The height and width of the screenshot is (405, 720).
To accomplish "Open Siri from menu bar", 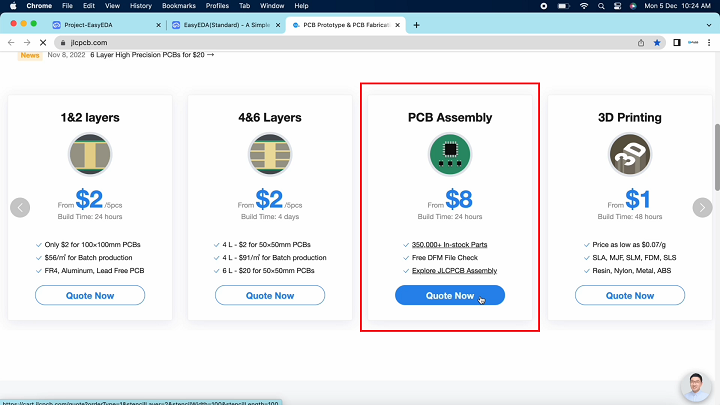I will (633, 6).
